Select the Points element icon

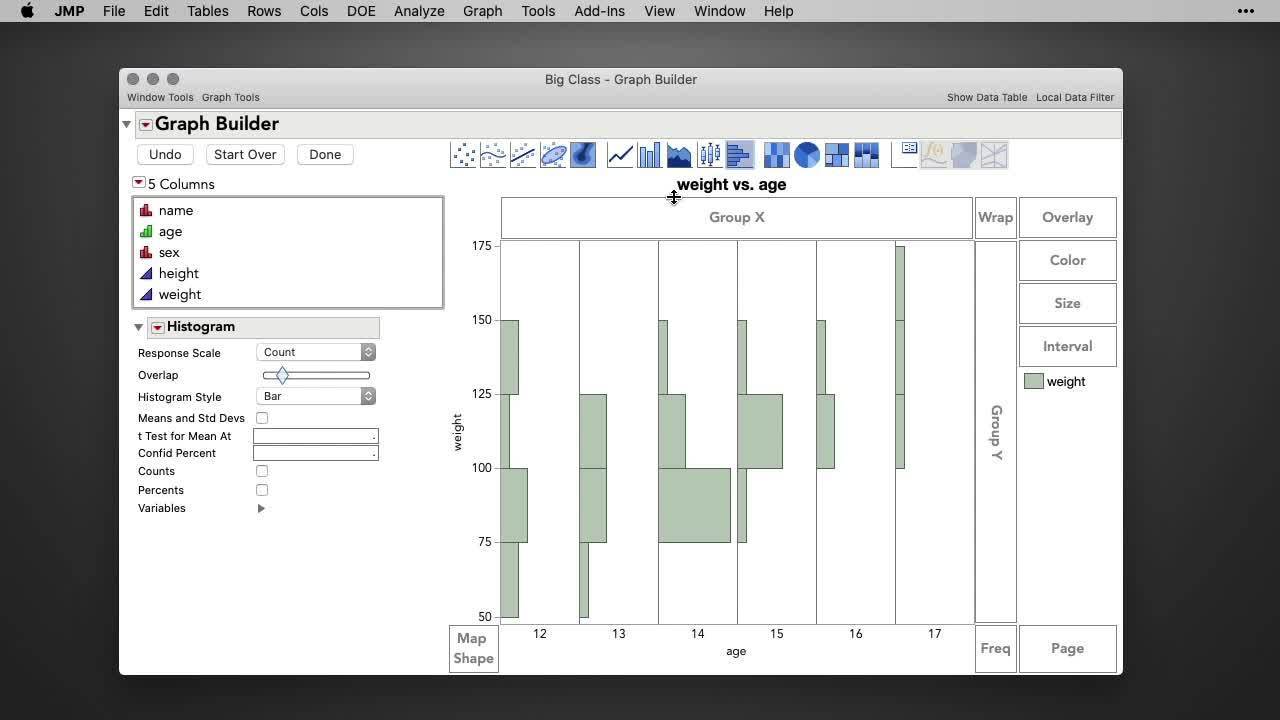point(464,155)
